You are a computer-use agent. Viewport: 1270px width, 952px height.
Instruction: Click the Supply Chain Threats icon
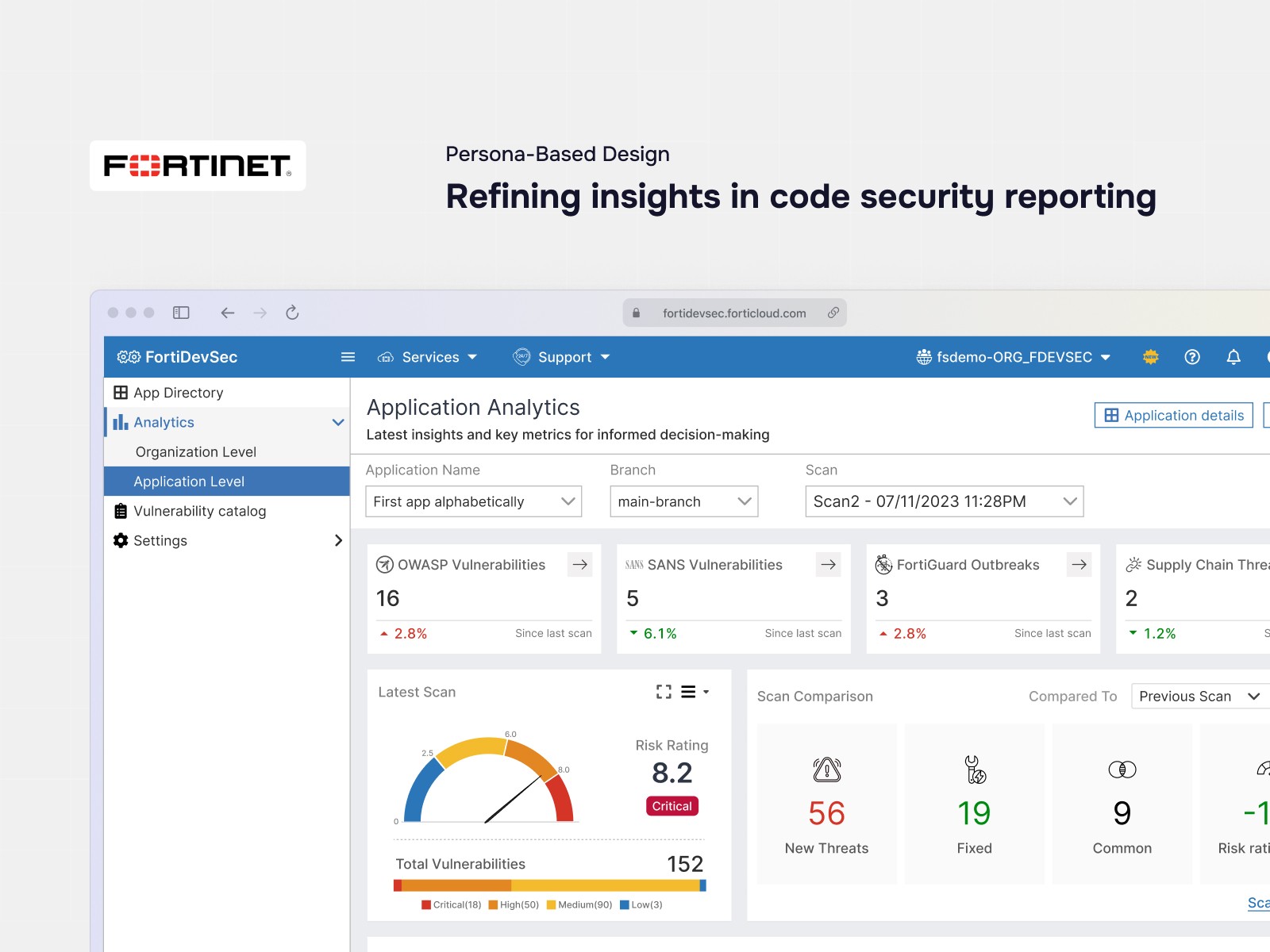click(1133, 565)
